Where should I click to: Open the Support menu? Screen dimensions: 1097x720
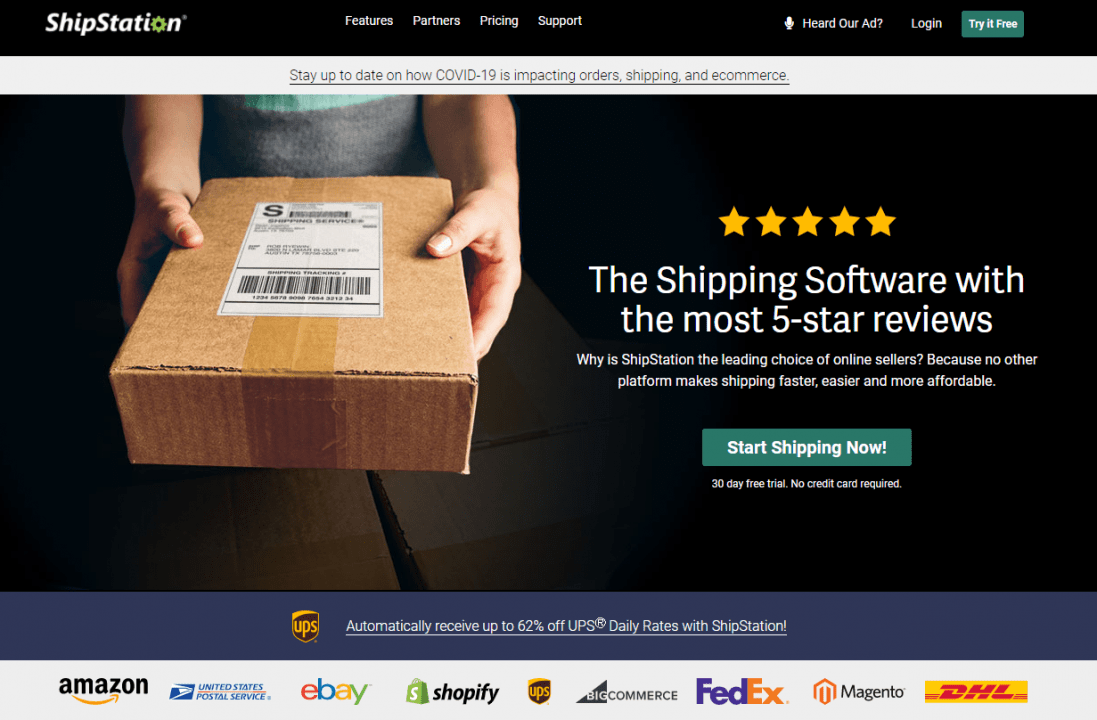[560, 21]
